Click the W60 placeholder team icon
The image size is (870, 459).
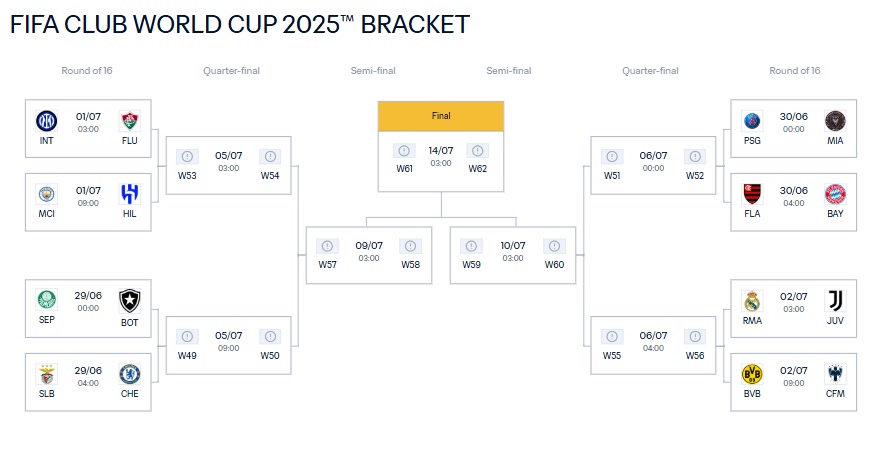[554, 246]
